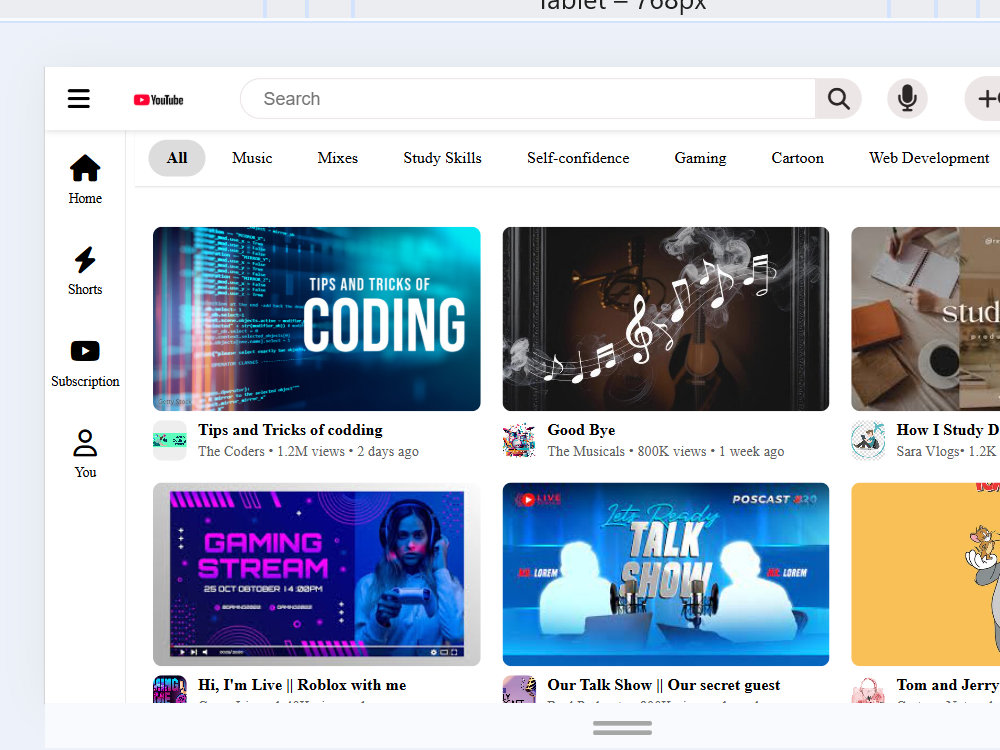1000x750 pixels.
Task: Open the You profile section
Action: click(85, 453)
